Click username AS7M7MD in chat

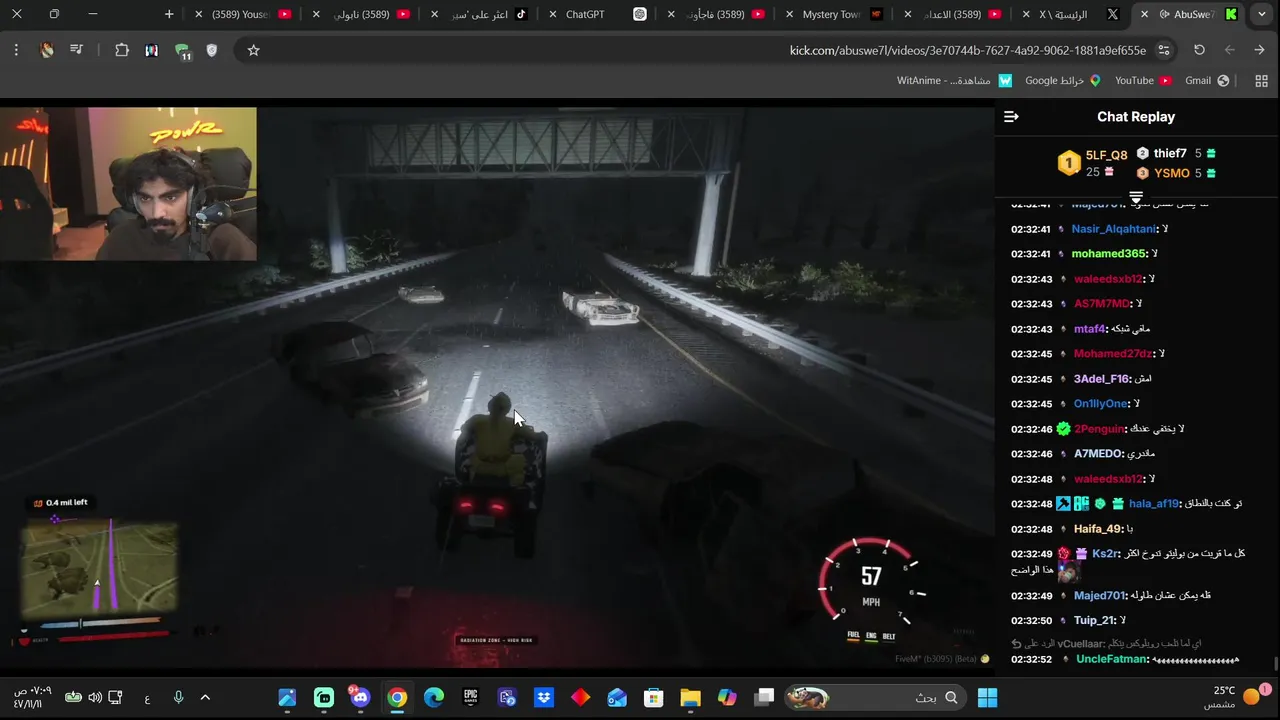pyautogui.click(x=1102, y=304)
